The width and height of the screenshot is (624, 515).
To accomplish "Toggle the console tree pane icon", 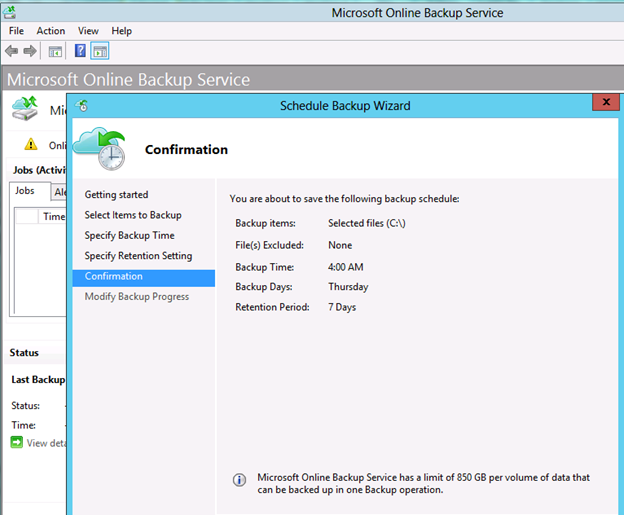I will (x=55, y=51).
